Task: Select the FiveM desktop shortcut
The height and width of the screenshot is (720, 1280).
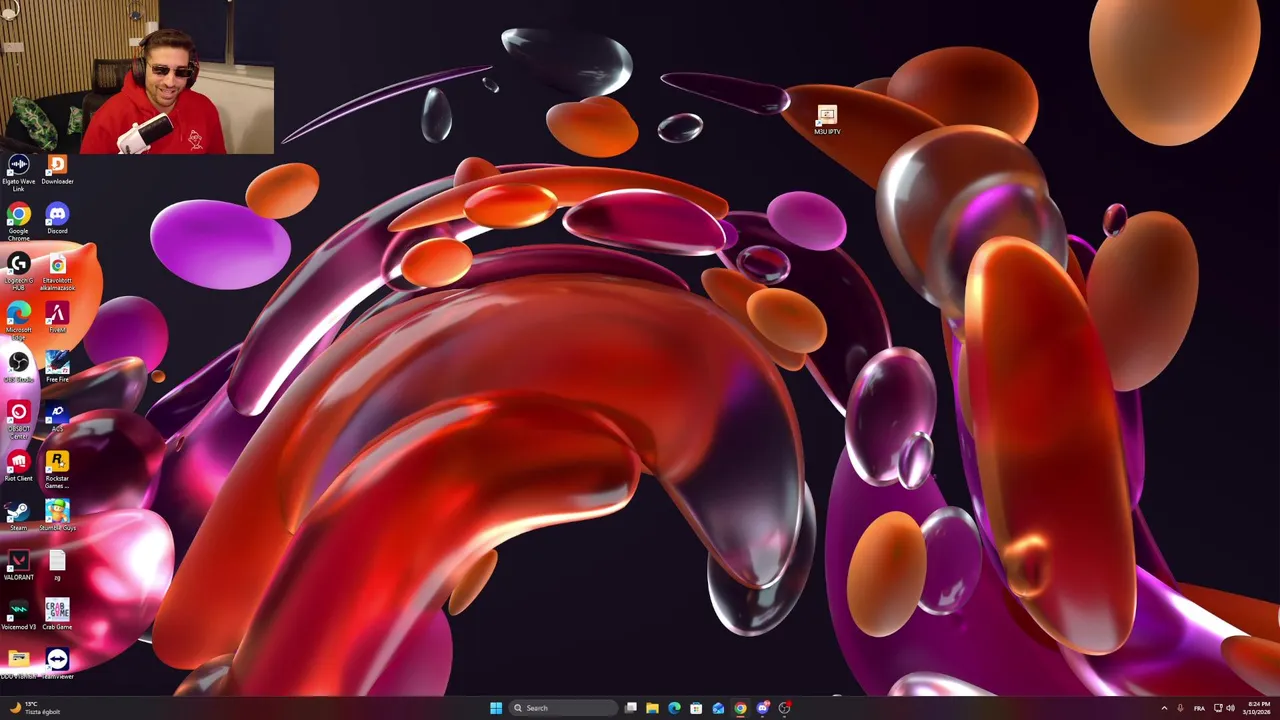Action: tap(57, 317)
